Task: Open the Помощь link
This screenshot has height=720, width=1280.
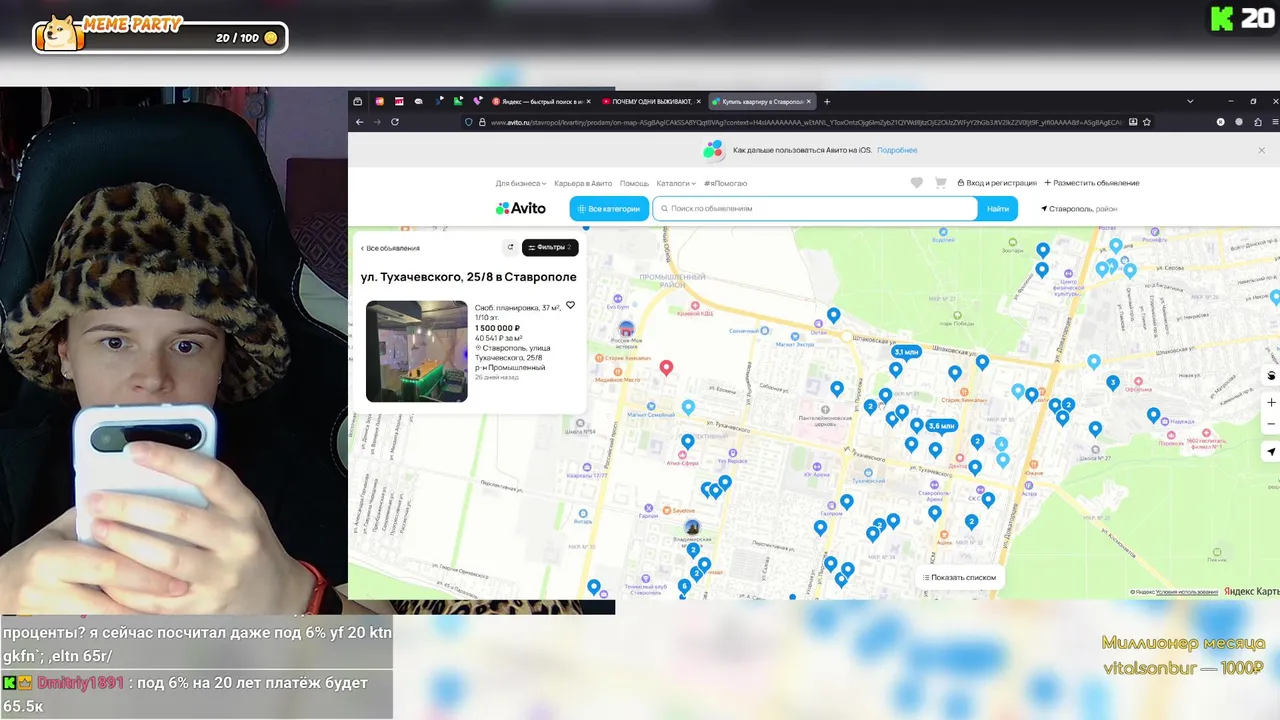Action: point(634,183)
